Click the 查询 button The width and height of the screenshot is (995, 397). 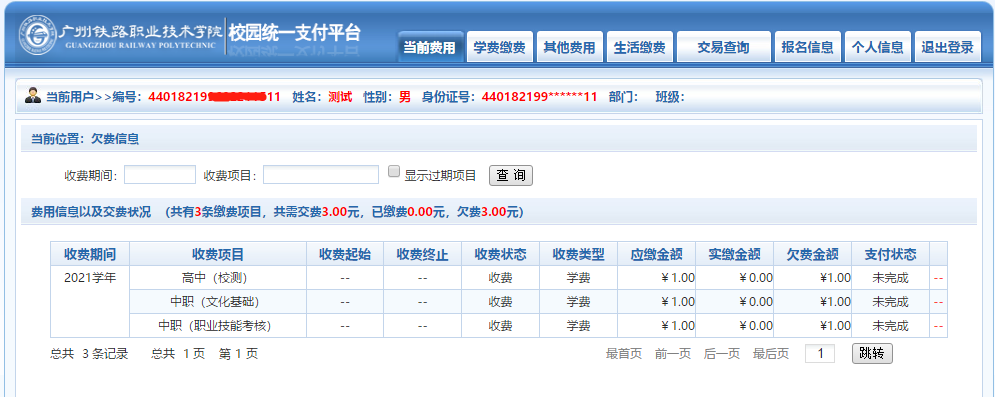coord(511,176)
